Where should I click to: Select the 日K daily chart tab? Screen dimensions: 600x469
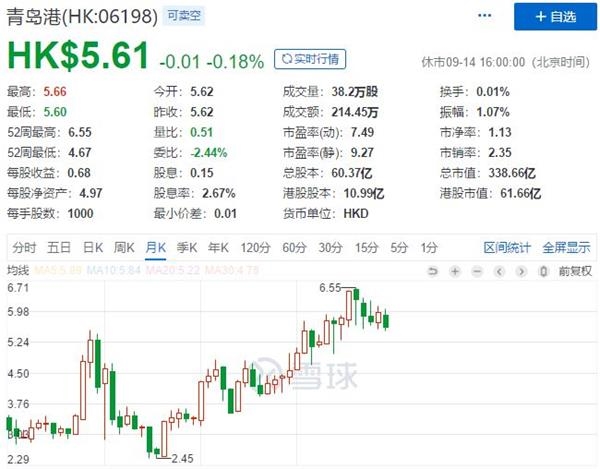click(92, 247)
